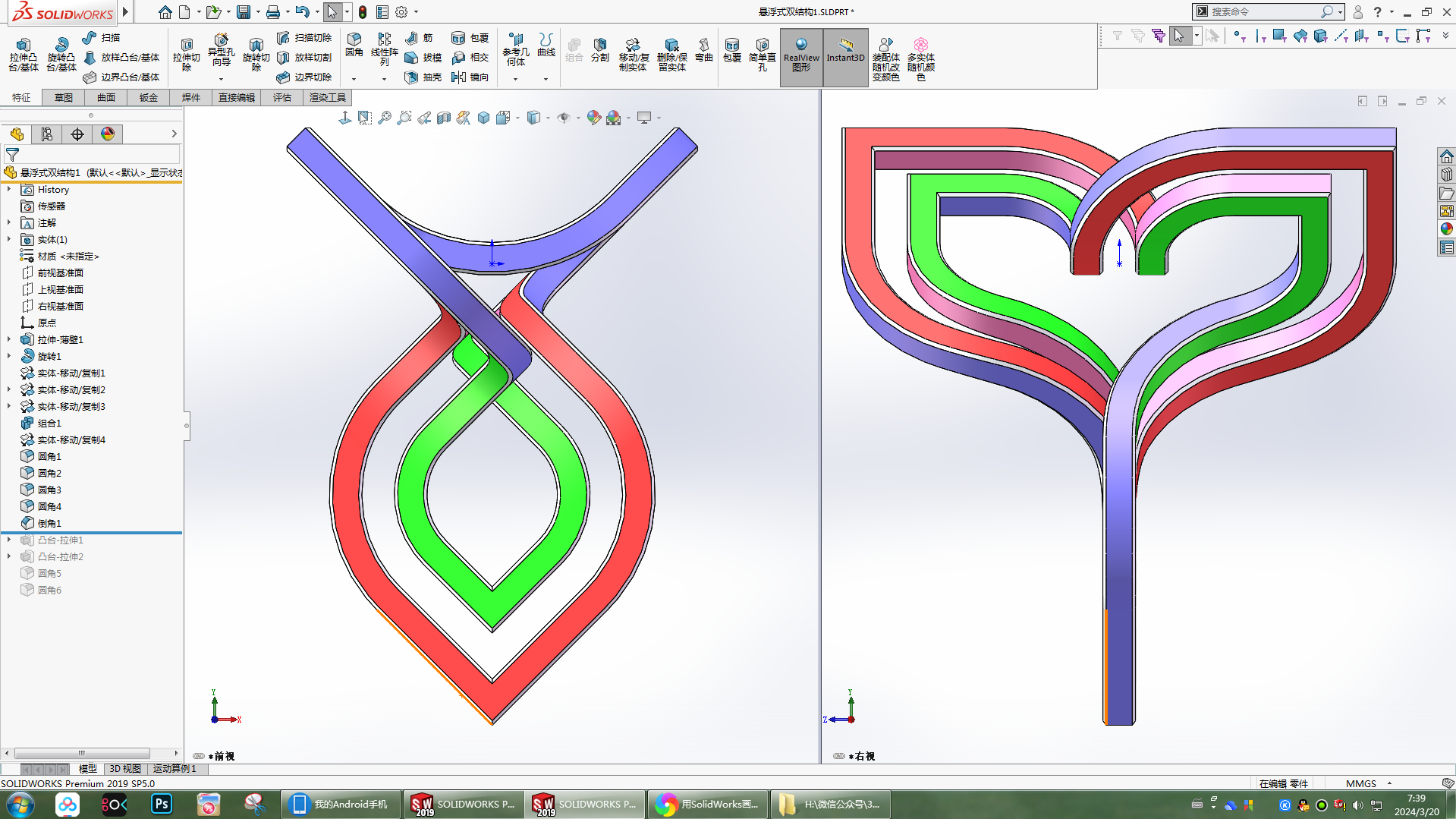The width and height of the screenshot is (1456, 819).
Task: Switch to the 曲面 surfaces tab
Action: [x=106, y=98]
